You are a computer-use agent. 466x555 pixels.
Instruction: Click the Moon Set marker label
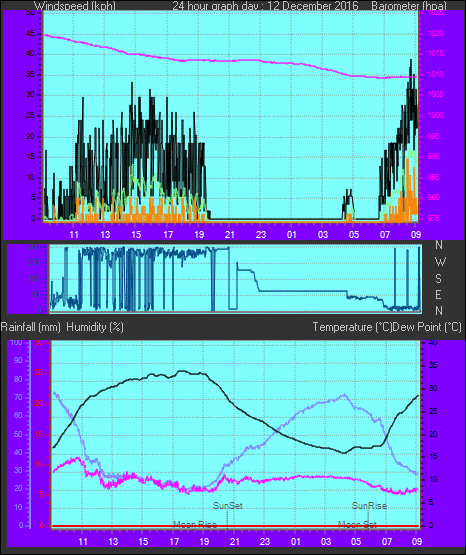coord(357,524)
